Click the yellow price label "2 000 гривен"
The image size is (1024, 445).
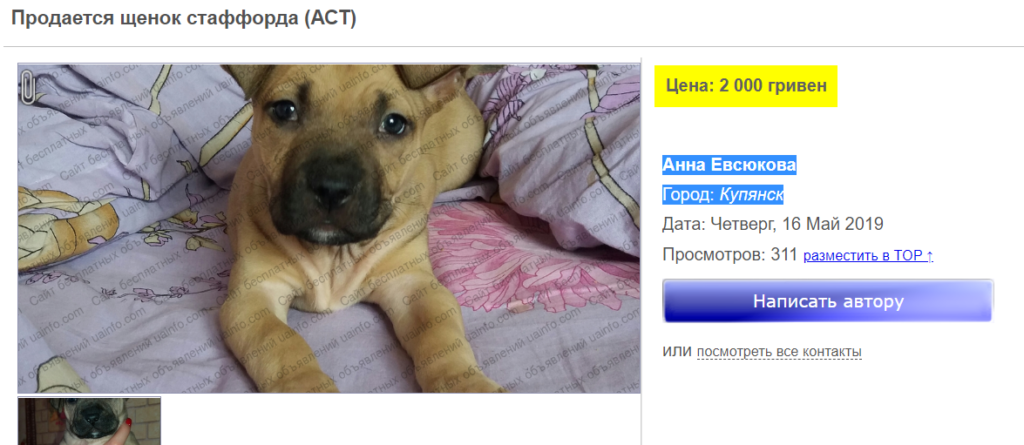pos(773,86)
